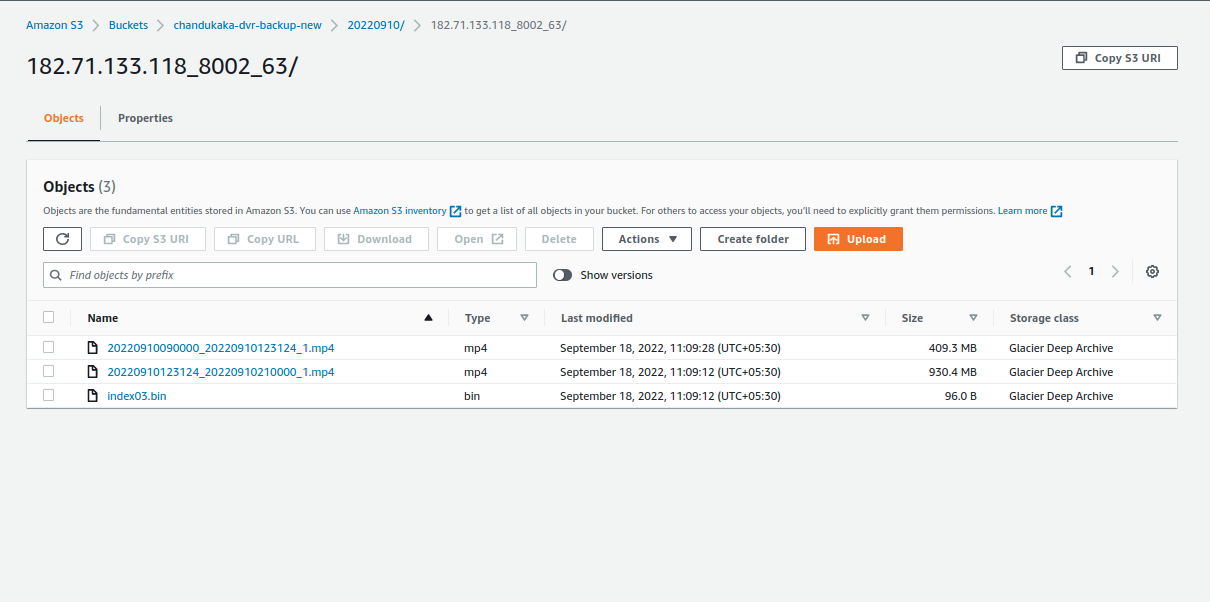Select checkbox for index03.bin
Viewport: 1210px width, 602px height.
[x=48, y=395]
